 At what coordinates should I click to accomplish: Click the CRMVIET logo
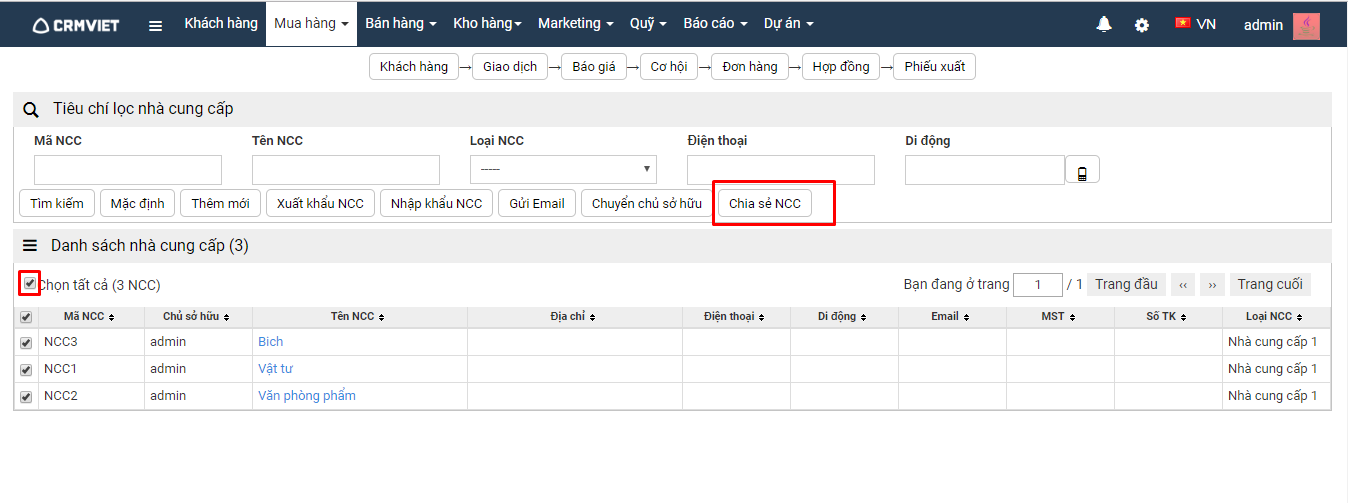(75, 25)
